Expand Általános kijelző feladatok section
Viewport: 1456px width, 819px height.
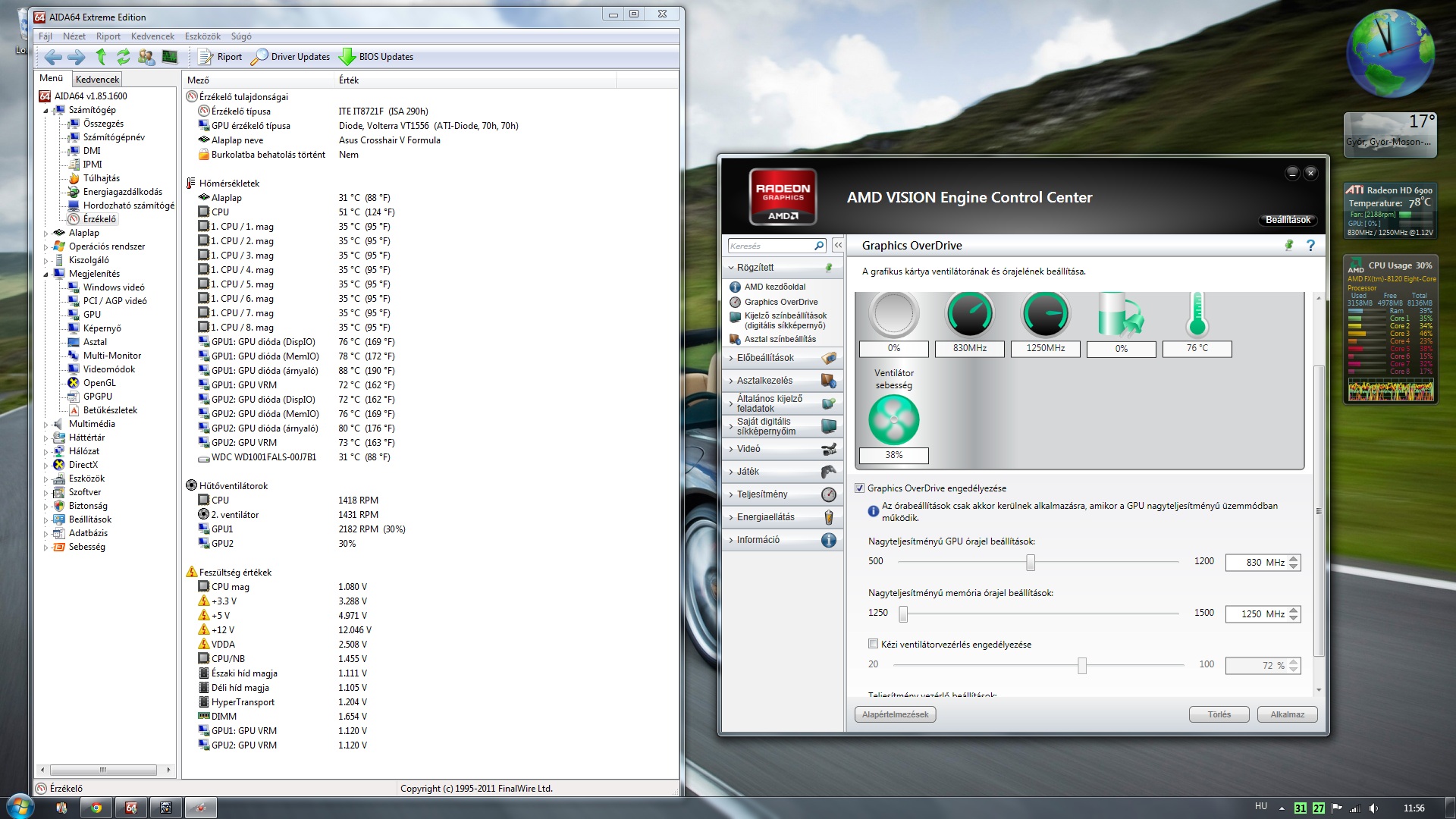[782, 403]
